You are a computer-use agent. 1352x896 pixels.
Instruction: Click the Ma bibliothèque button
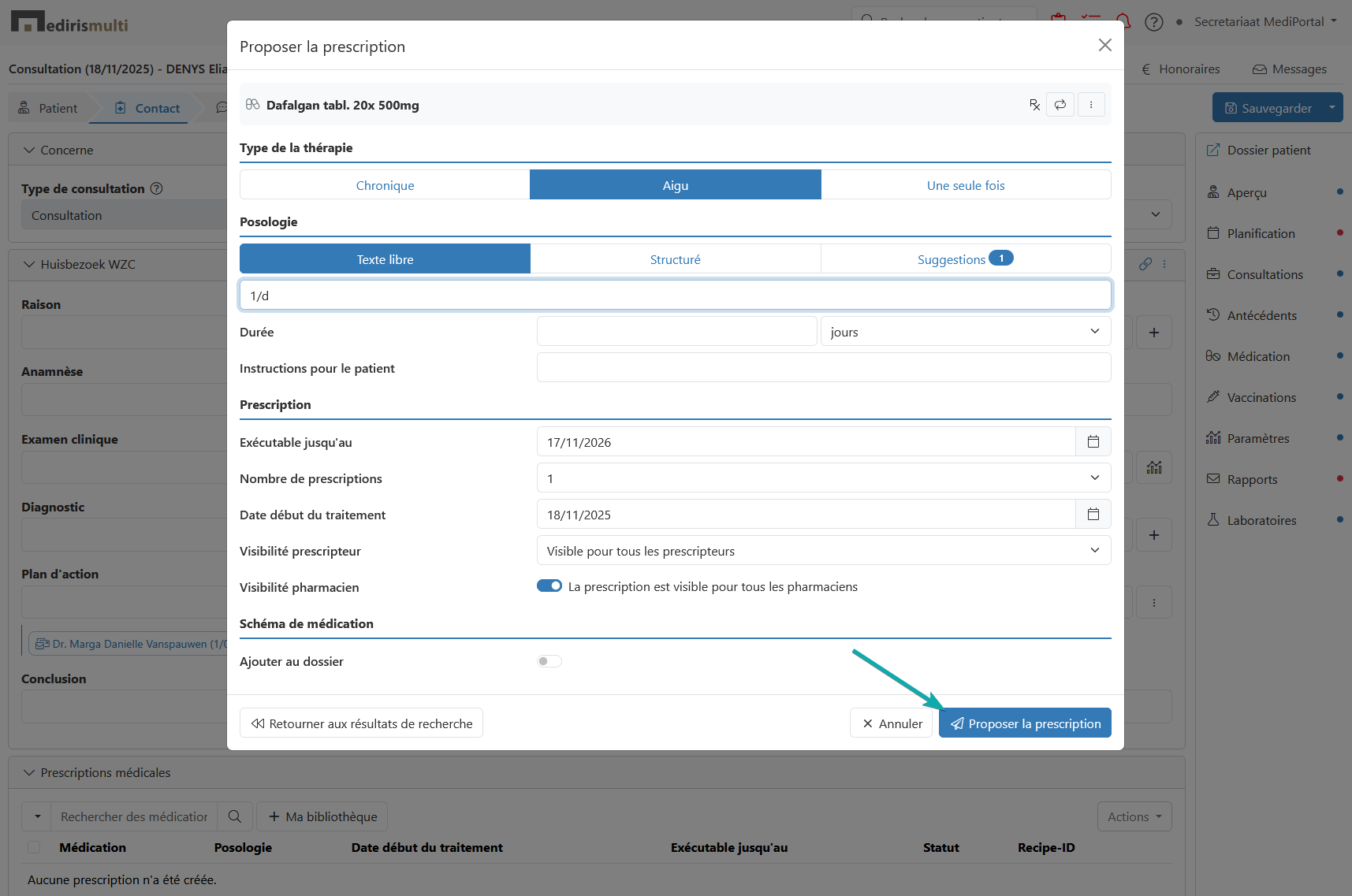pyautogui.click(x=322, y=816)
